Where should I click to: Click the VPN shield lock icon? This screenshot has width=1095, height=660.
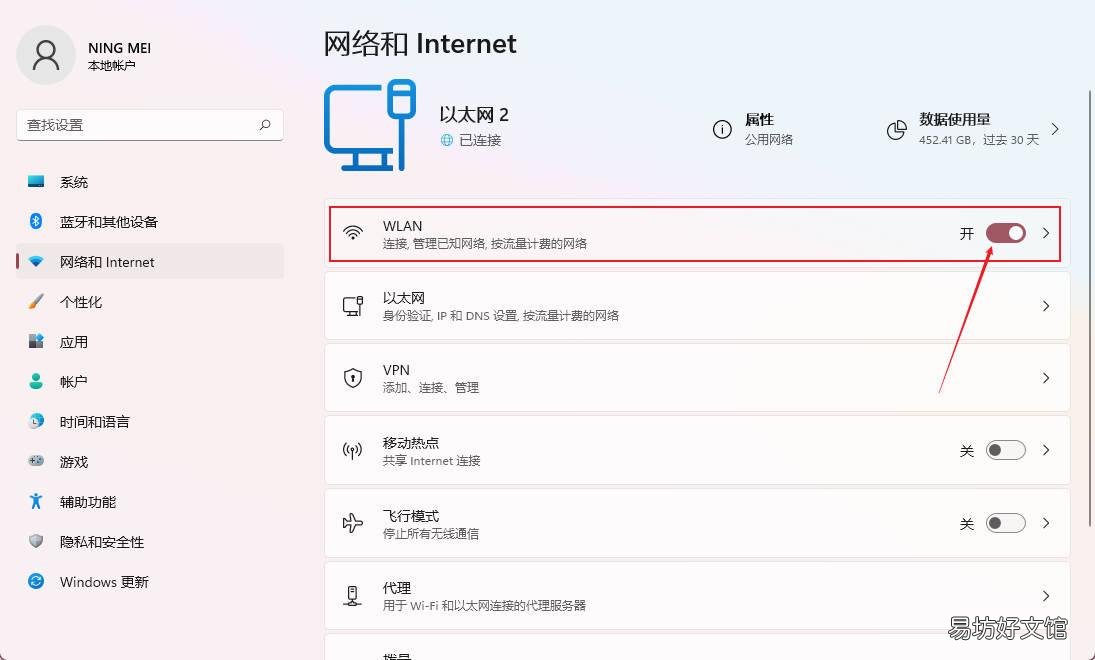(353, 378)
